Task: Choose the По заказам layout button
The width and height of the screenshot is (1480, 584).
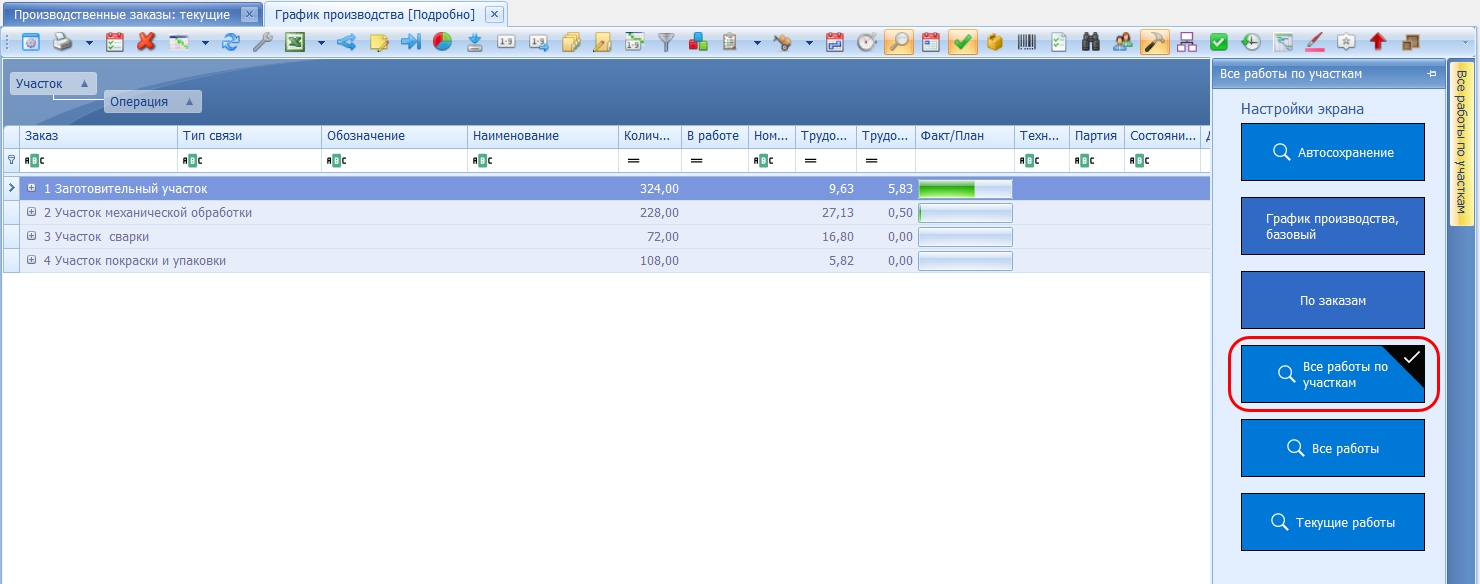Action: coord(1333,300)
